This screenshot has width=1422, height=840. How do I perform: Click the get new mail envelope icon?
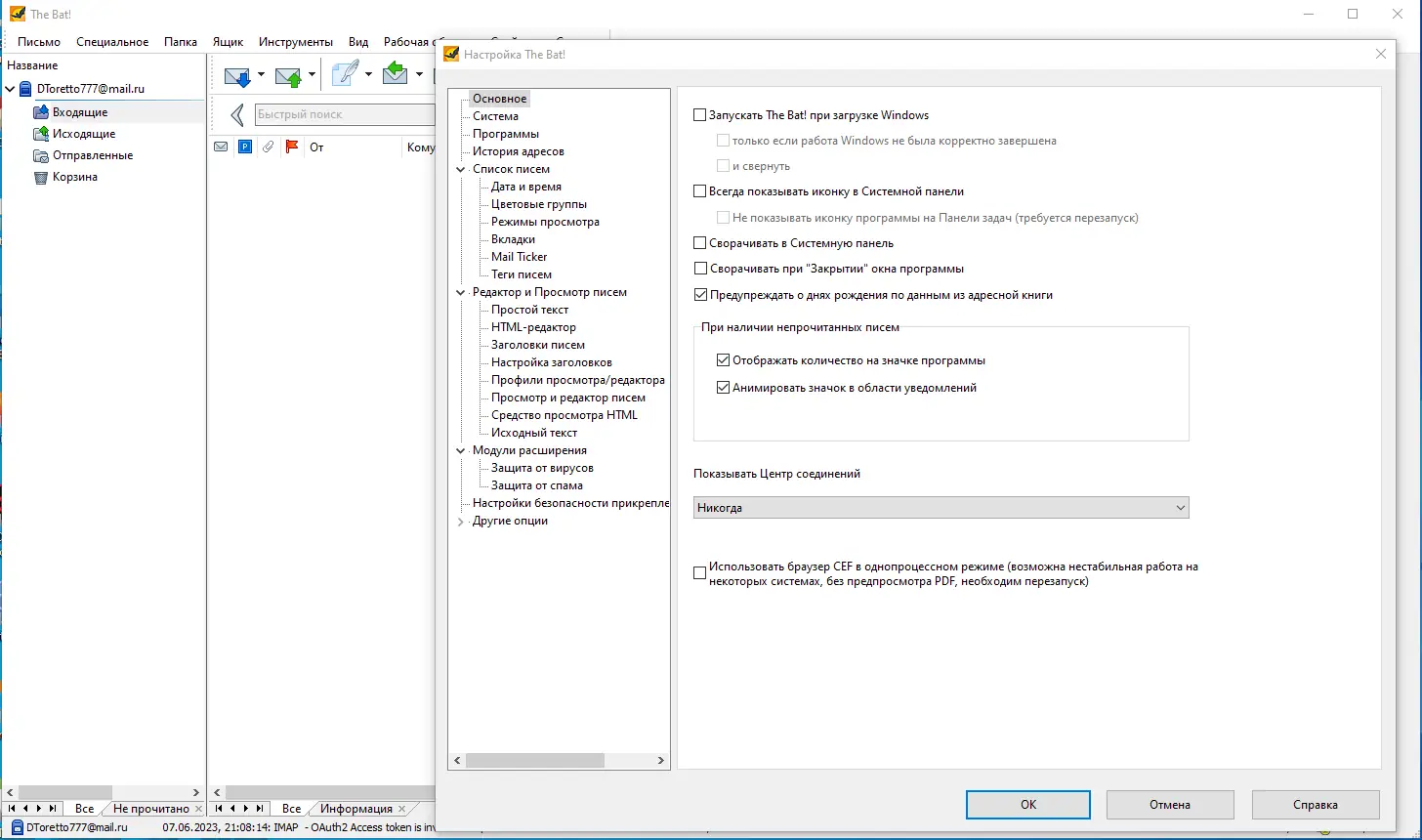pos(237,75)
